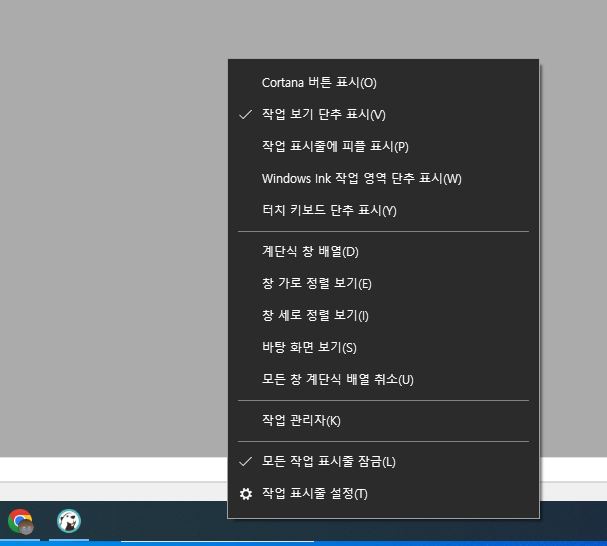The height and width of the screenshot is (546, 607).
Task: Unlock taskbars via 모든 작업 표시줄 잠금(L)
Action: pos(383,462)
